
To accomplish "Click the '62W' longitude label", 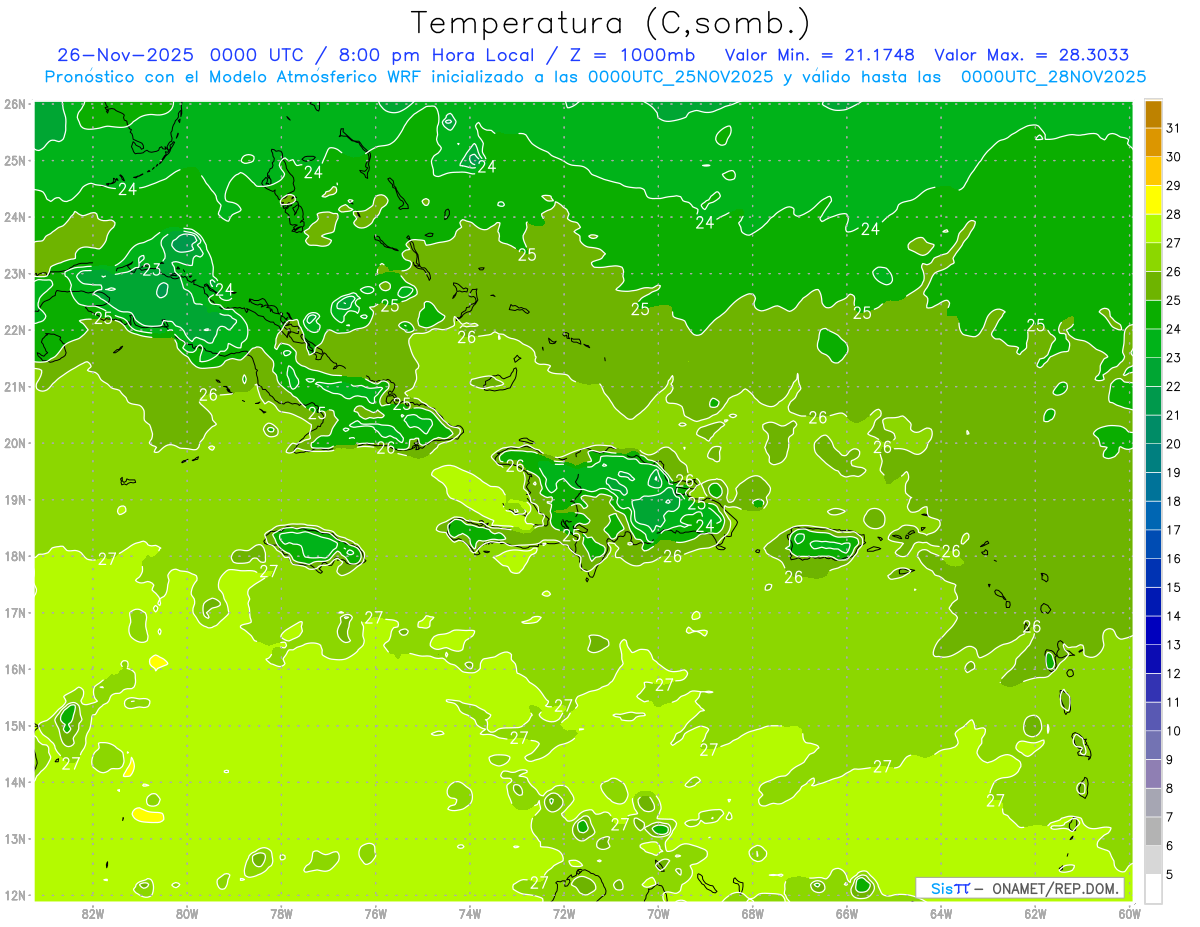I will [1035, 912].
